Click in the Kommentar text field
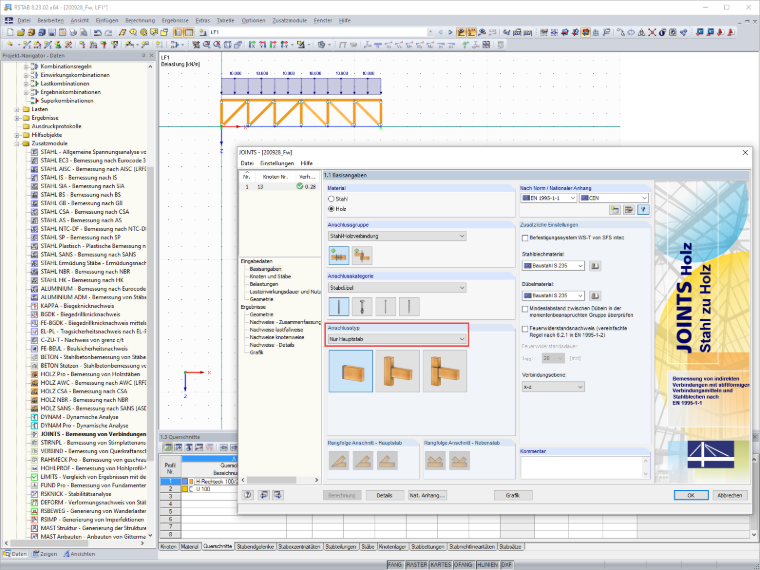Image resolution: width=760 pixels, height=570 pixels. (x=581, y=467)
